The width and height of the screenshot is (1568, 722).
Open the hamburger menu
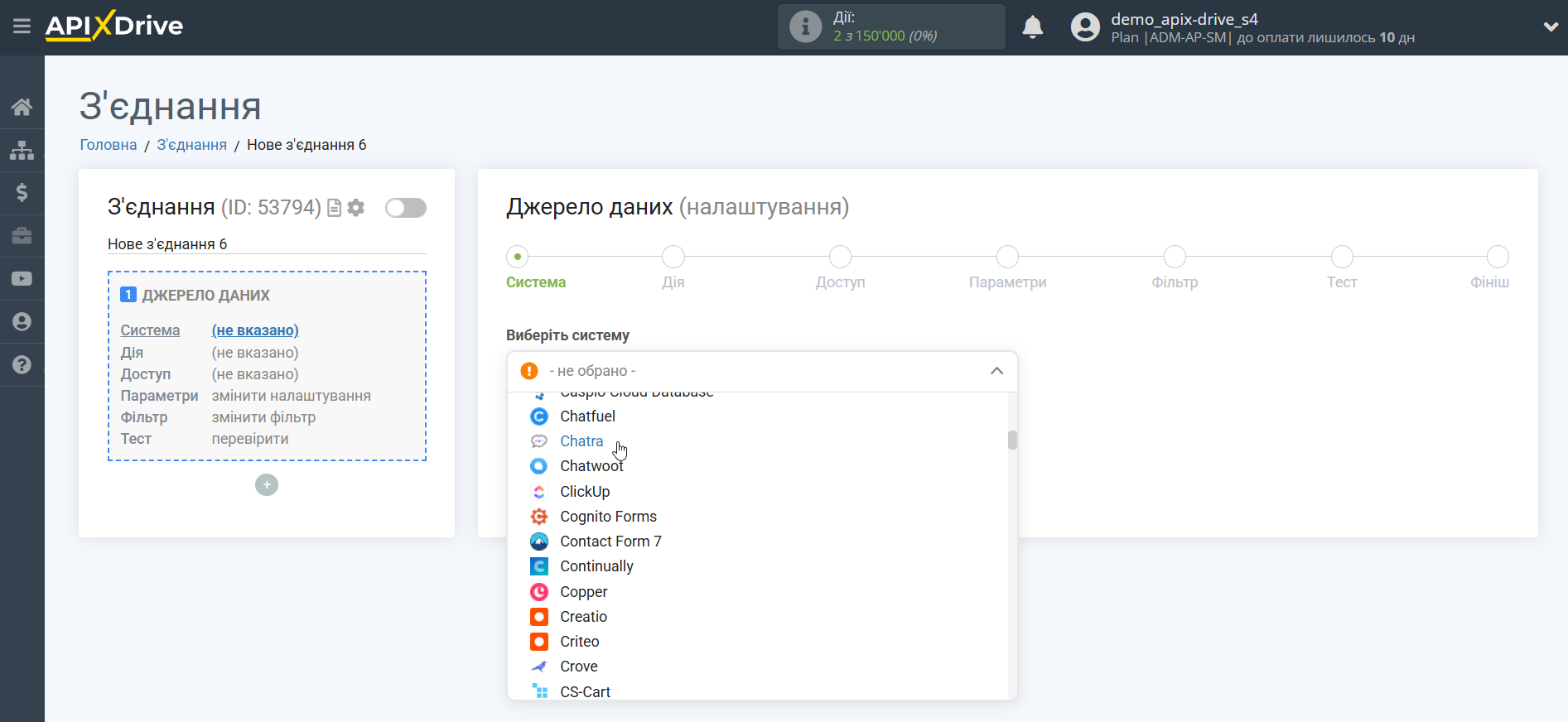tap(22, 26)
